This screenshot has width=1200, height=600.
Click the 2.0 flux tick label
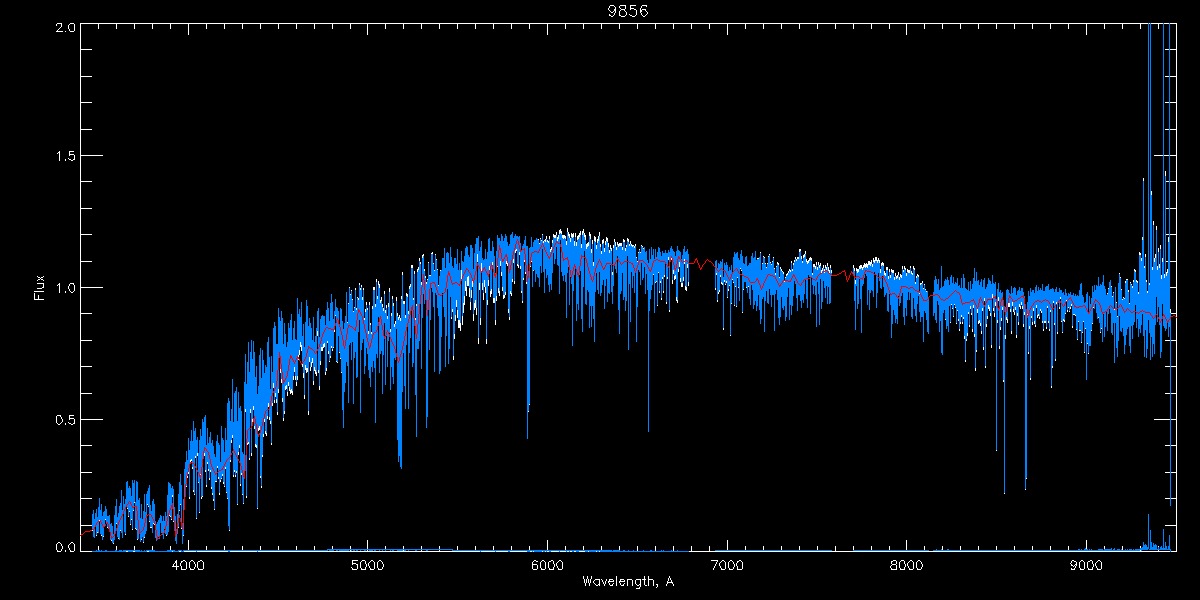pos(63,27)
